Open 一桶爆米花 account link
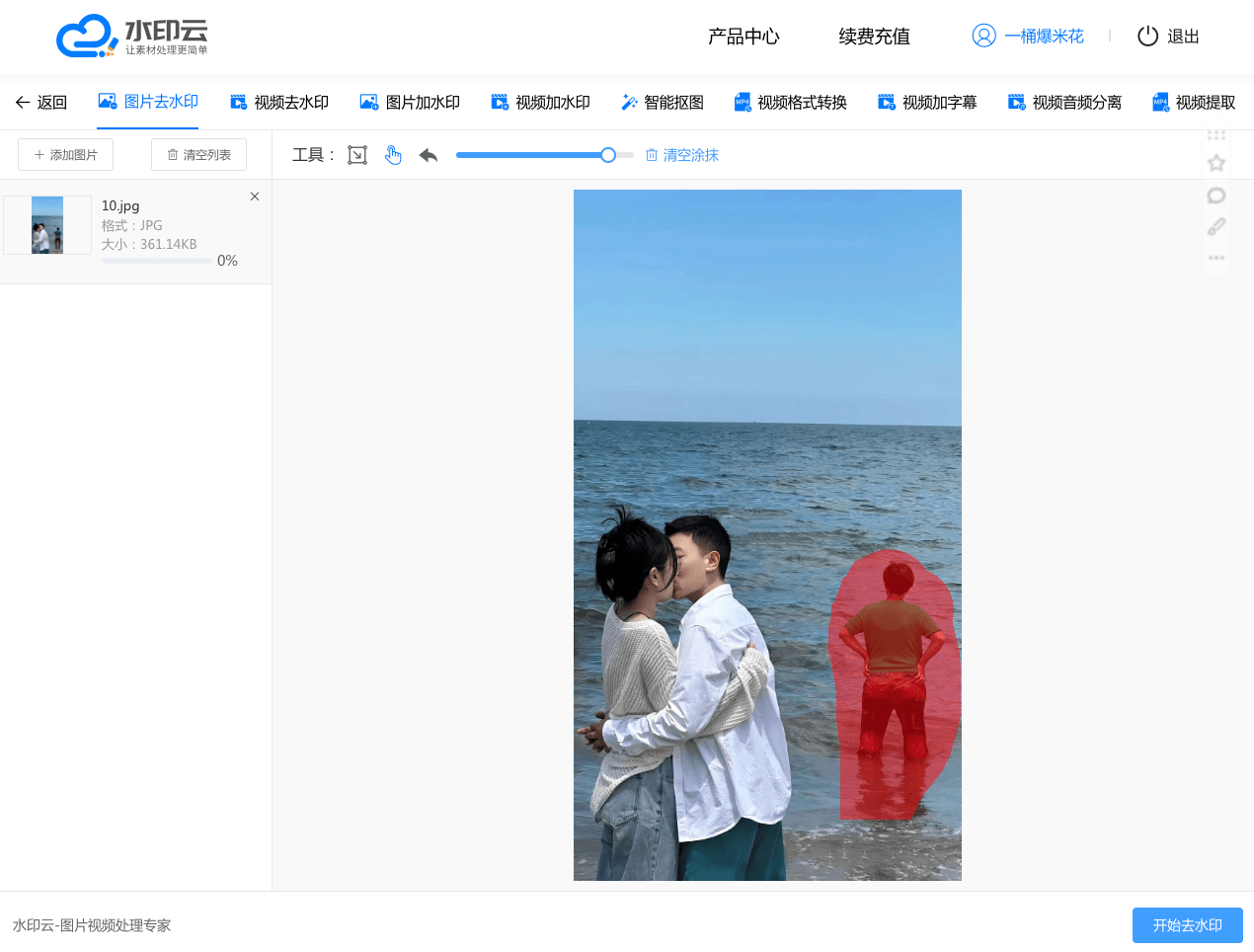This screenshot has height=952, width=1254. (1045, 37)
